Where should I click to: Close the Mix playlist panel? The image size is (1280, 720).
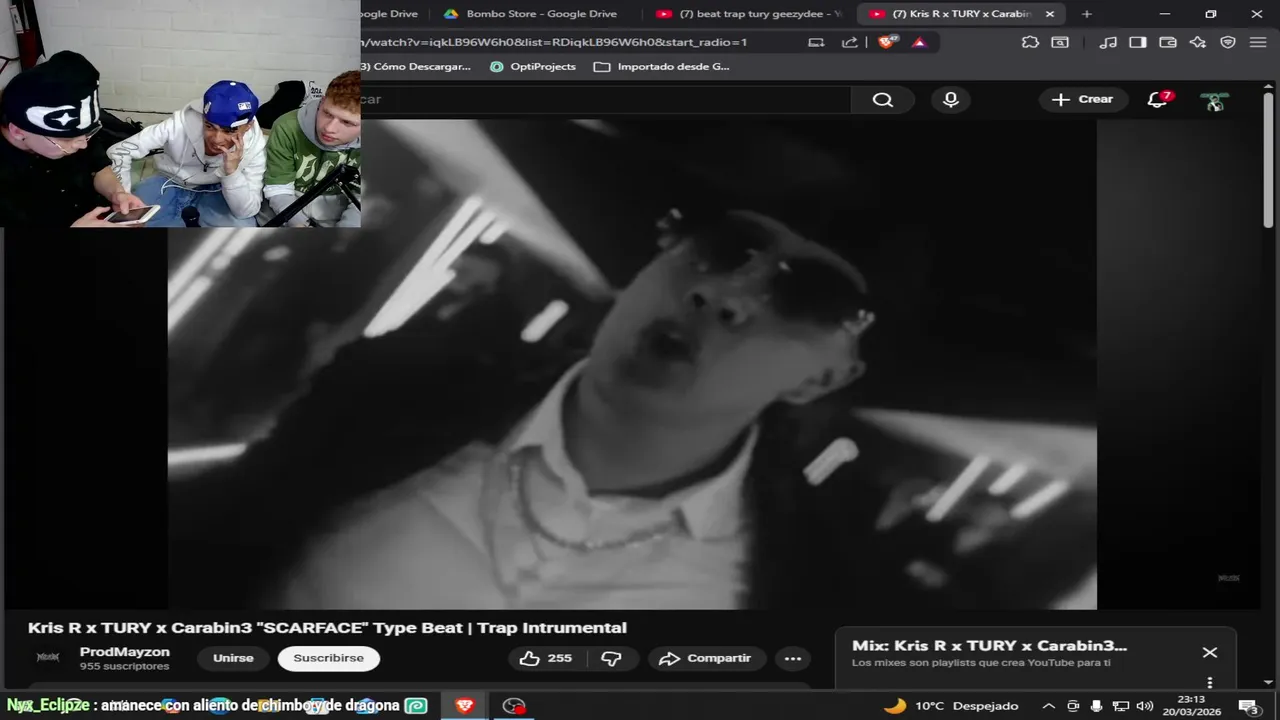tap(1210, 652)
